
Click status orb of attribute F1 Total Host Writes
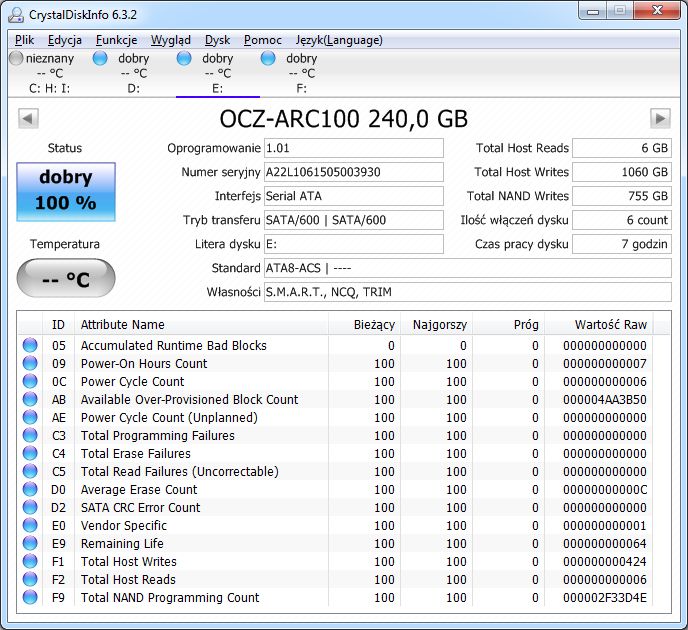point(30,561)
